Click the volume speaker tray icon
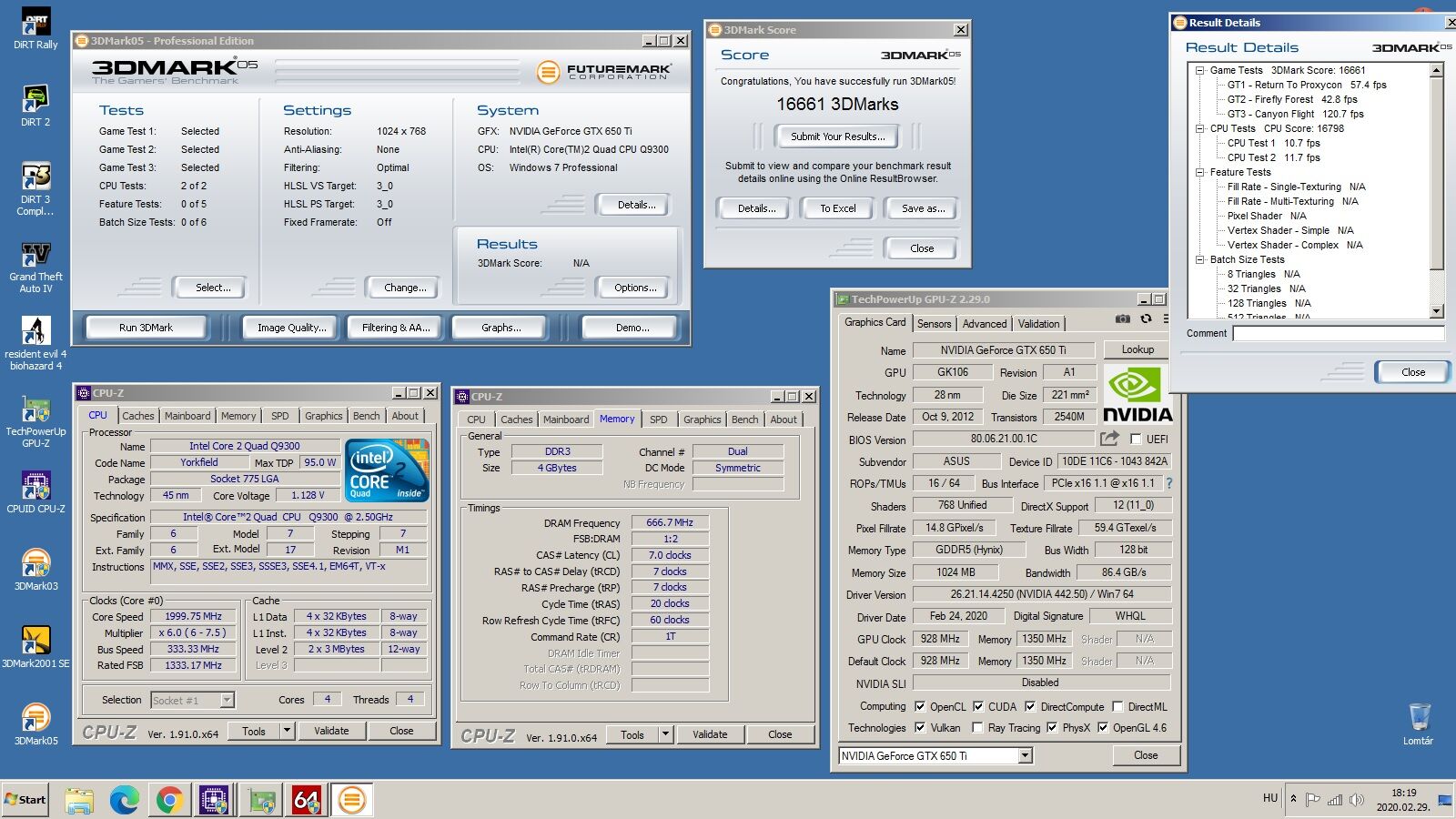This screenshot has height=819, width=1456. [1357, 800]
